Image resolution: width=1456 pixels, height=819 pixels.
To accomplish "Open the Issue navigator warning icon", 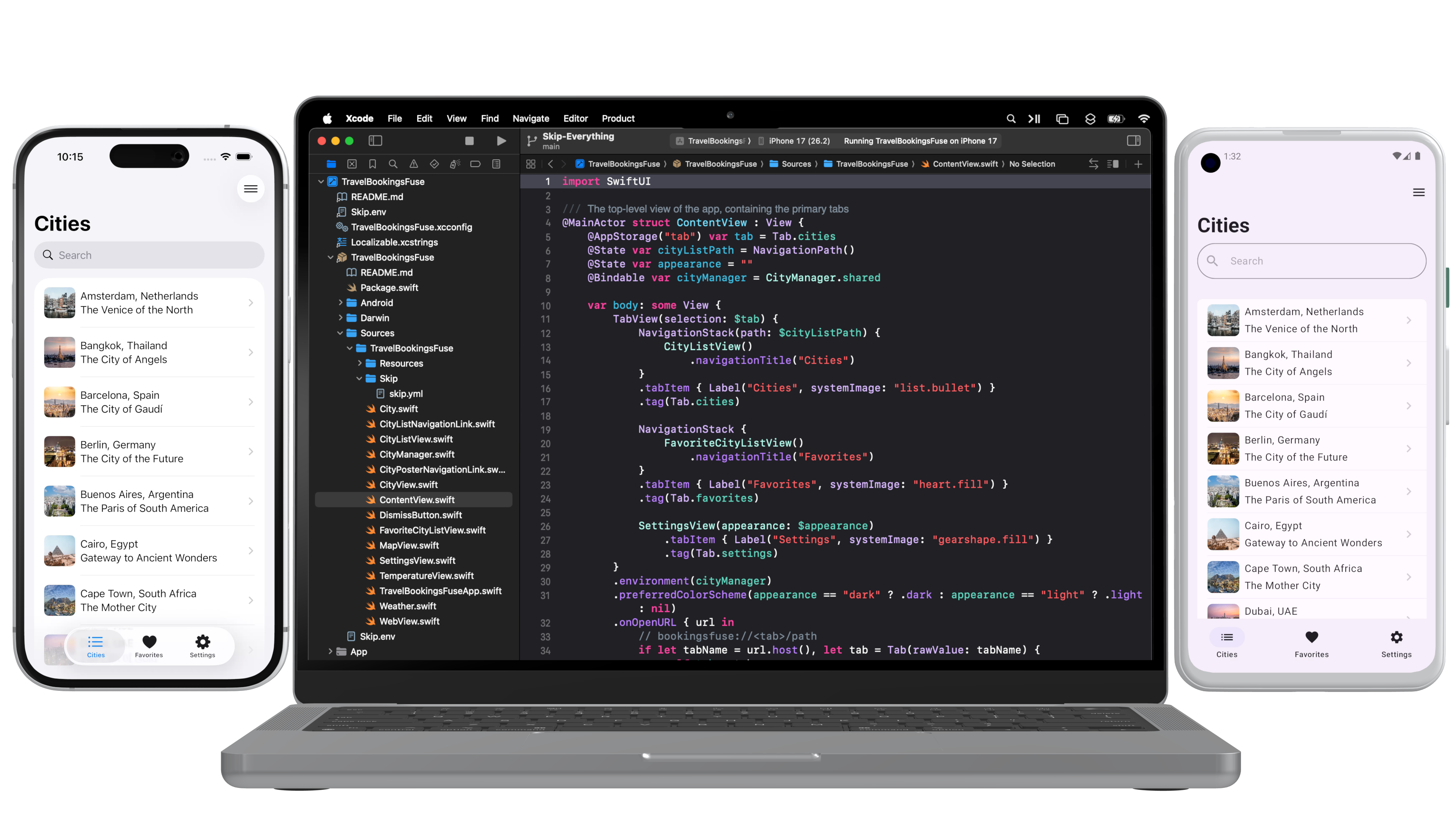I will pyautogui.click(x=414, y=164).
